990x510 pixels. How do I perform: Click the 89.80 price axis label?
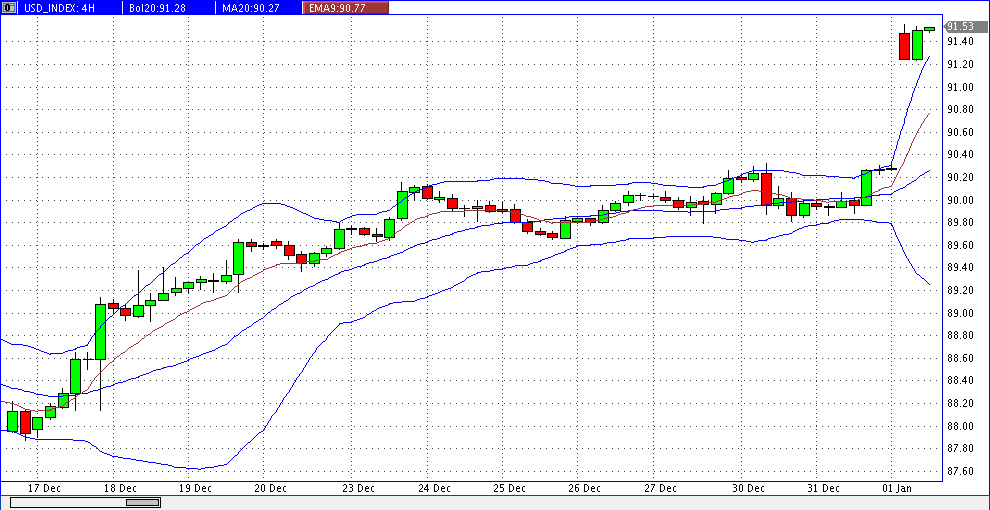tap(962, 222)
